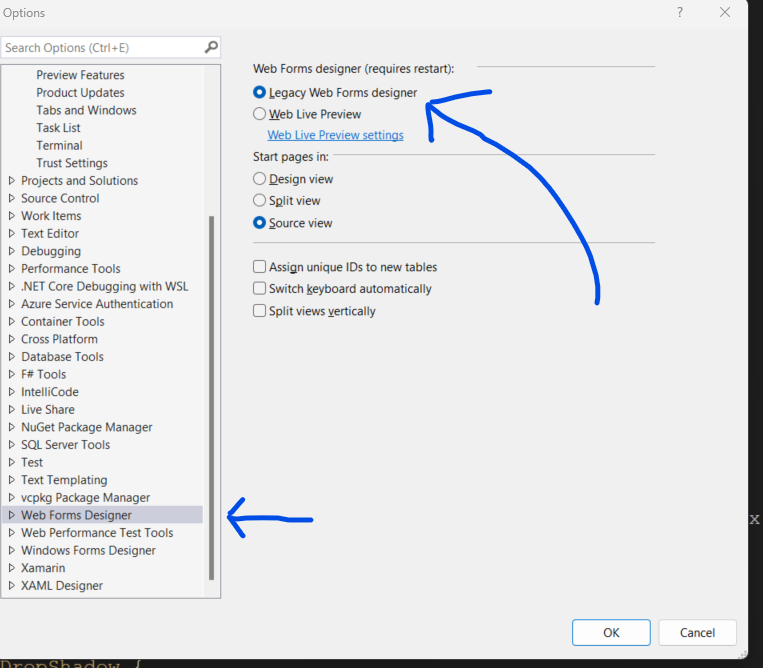Select Windows Forms Designer category
This screenshot has height=668, width=763.
[89, 550]
